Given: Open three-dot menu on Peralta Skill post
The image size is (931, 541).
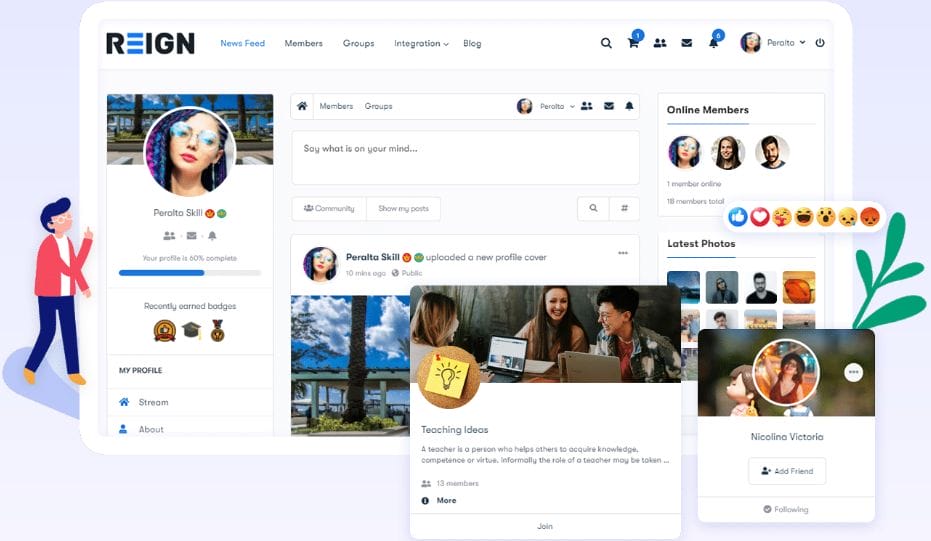Looking at the screenshot, I should coord(623,253).
